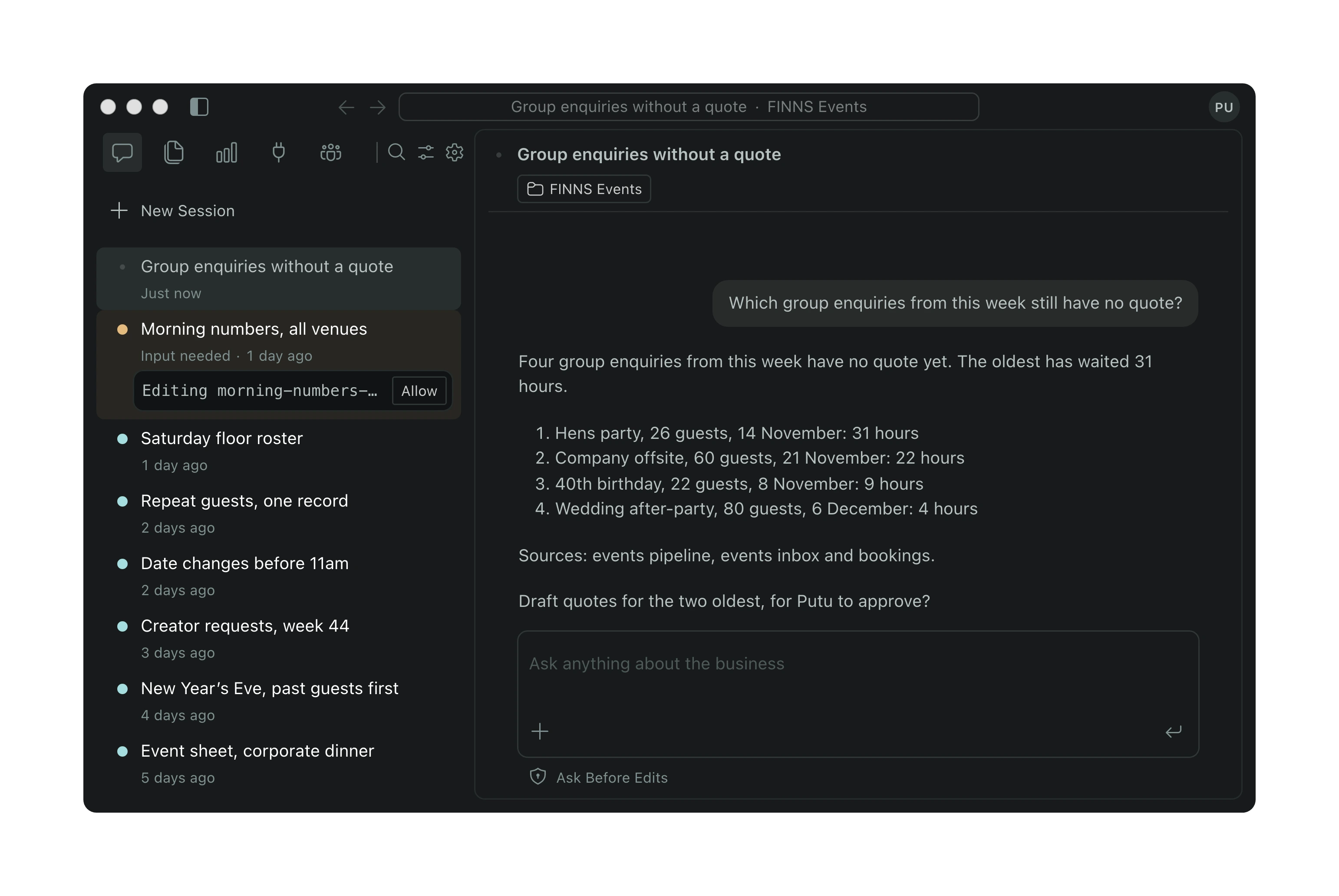Open the filter sliders icon

pos(426,152)
